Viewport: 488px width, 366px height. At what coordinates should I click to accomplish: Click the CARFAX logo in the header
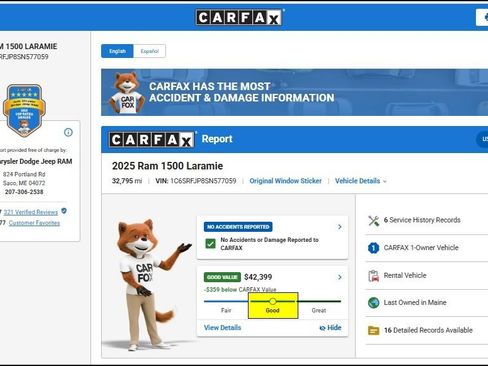(x=239, y=17)
